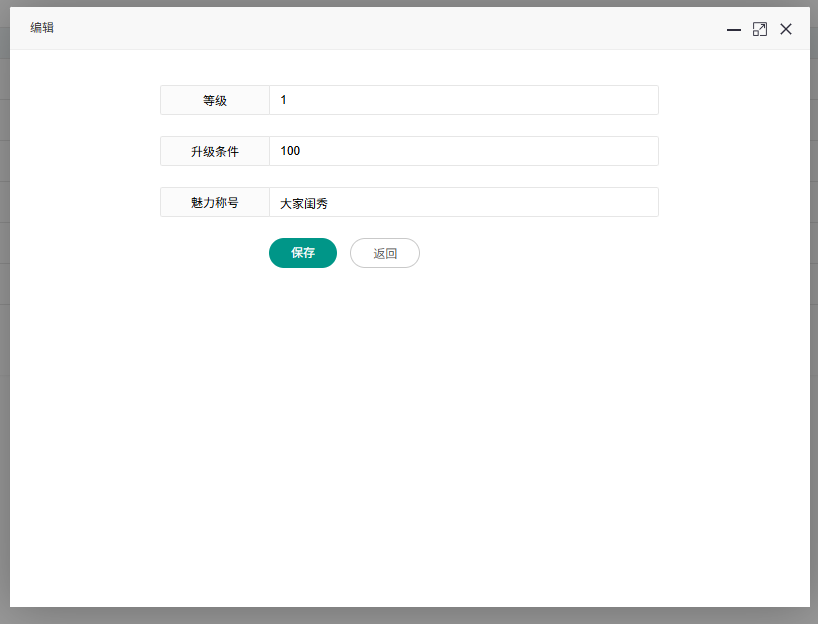The image size is (818, 624).
Task: Click the 等级 field label
Action: (x=215, y=100)
